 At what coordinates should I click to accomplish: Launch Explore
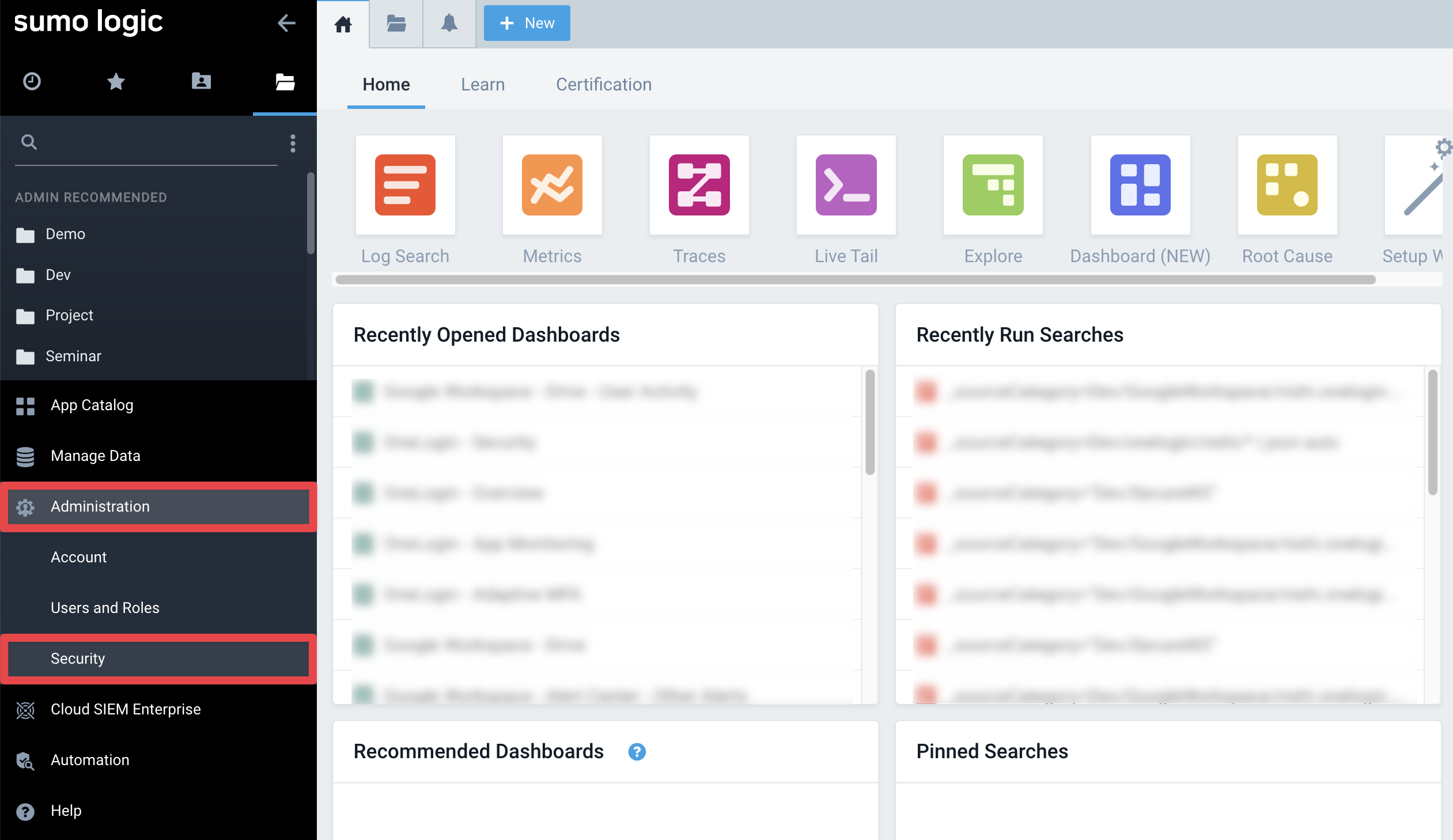993,185
